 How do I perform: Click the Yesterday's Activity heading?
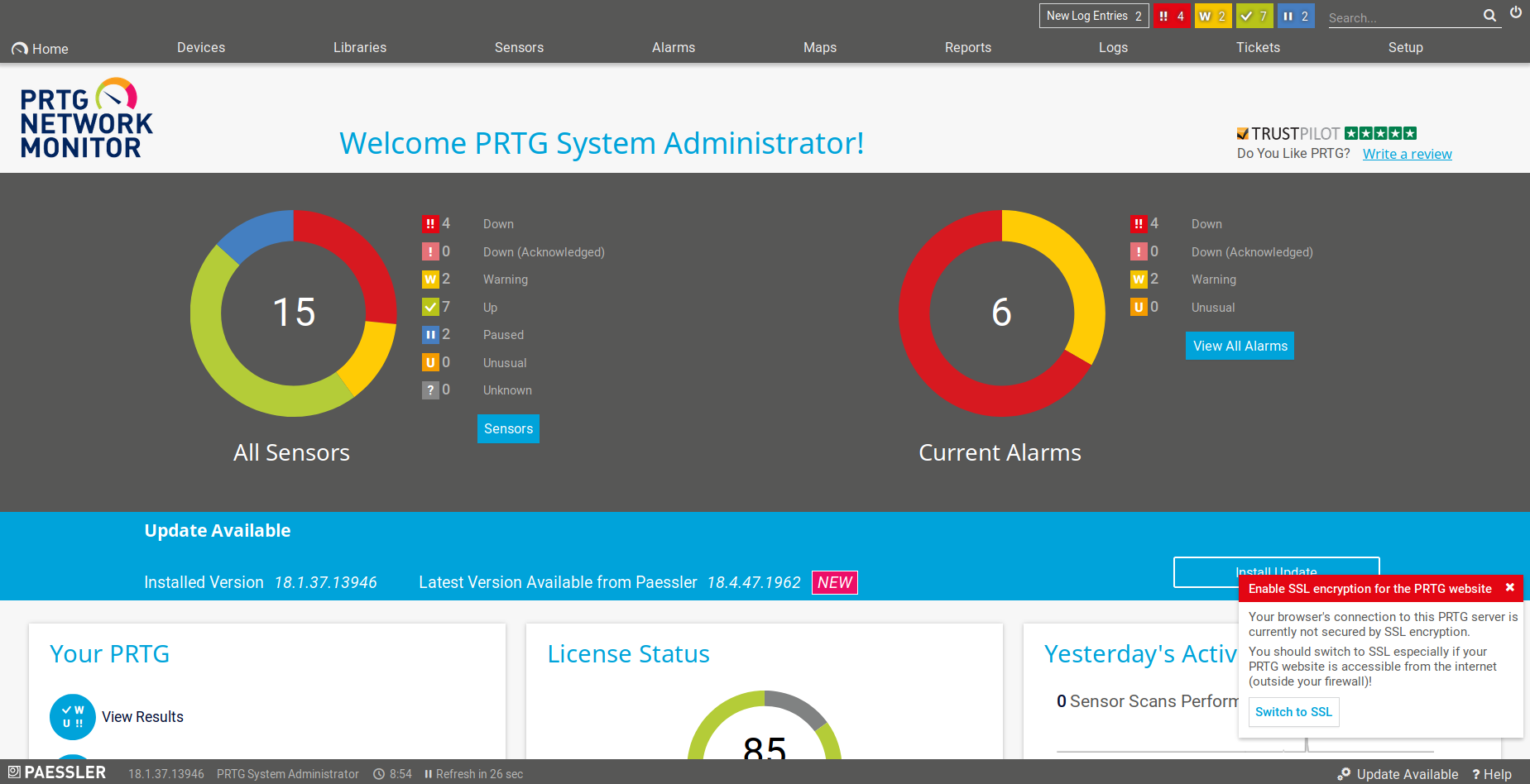pyautogui.click(x=1141, y=654)
